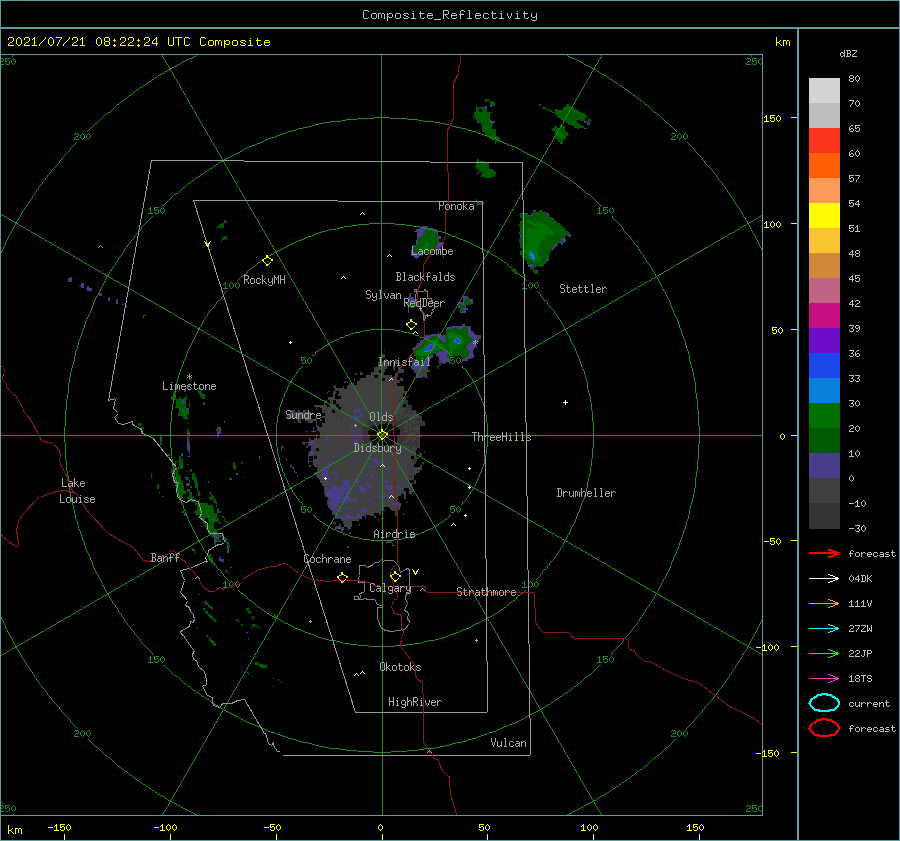Click the Airdrie label on the map
900x841 pixels.
coord(394,534)
